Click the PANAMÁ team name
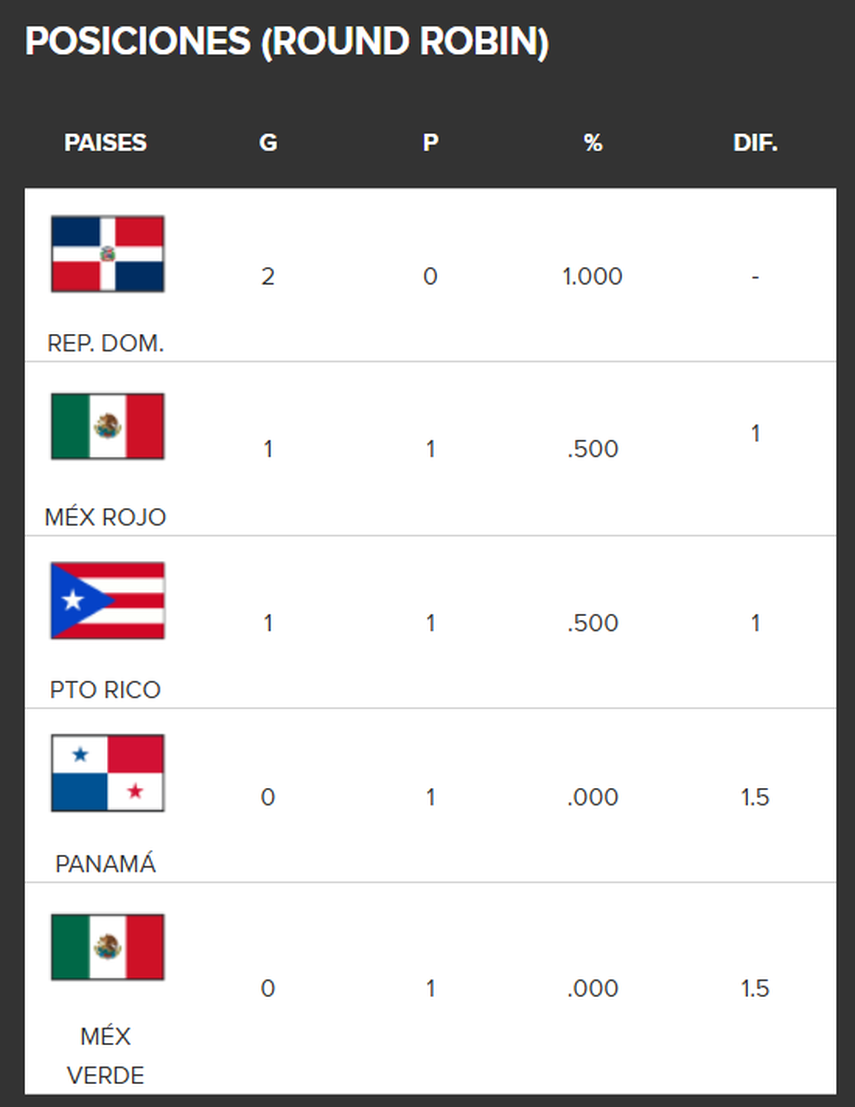855x1107 pixels. click(106, 864)
